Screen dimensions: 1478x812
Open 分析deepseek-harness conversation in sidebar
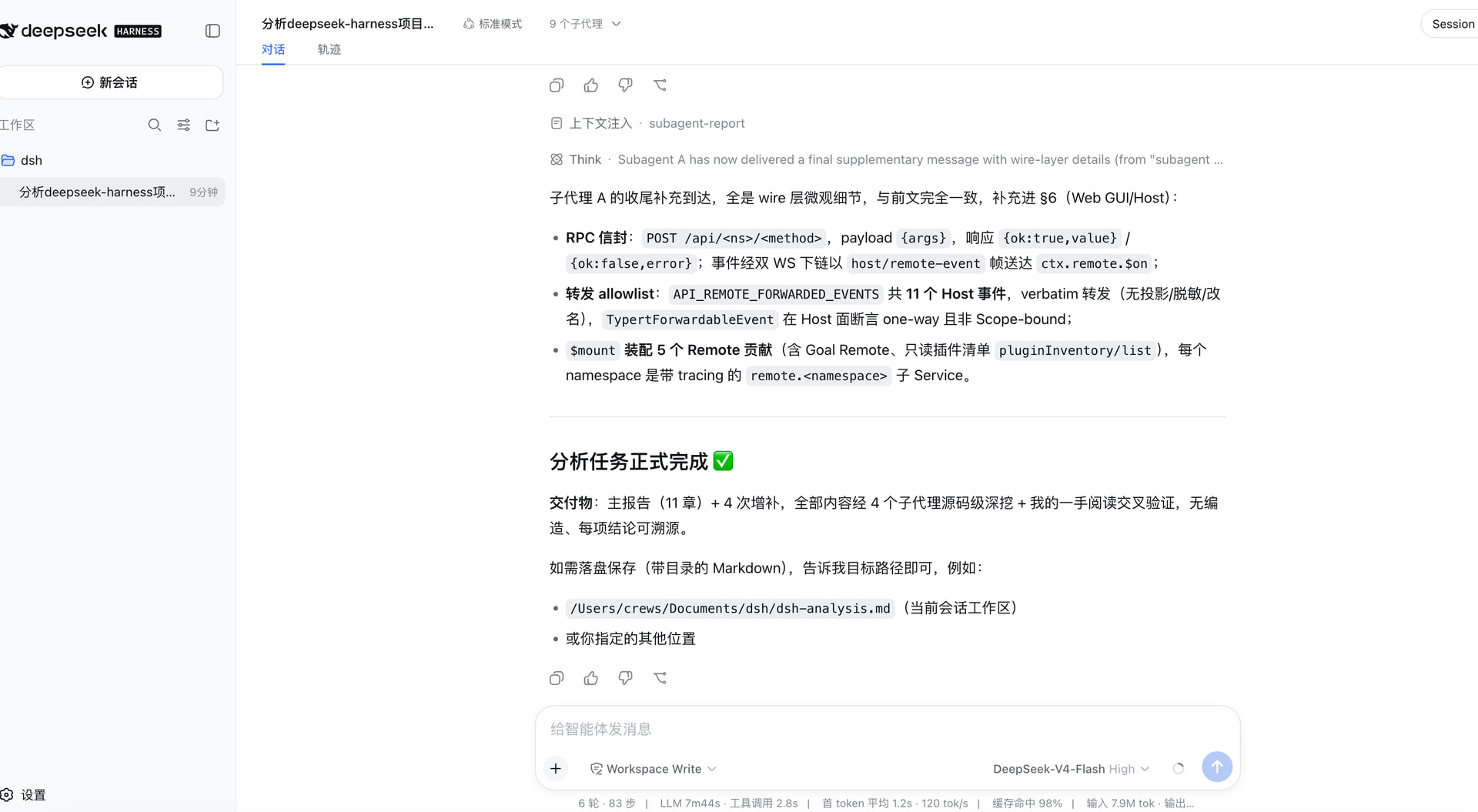[112, 192]
